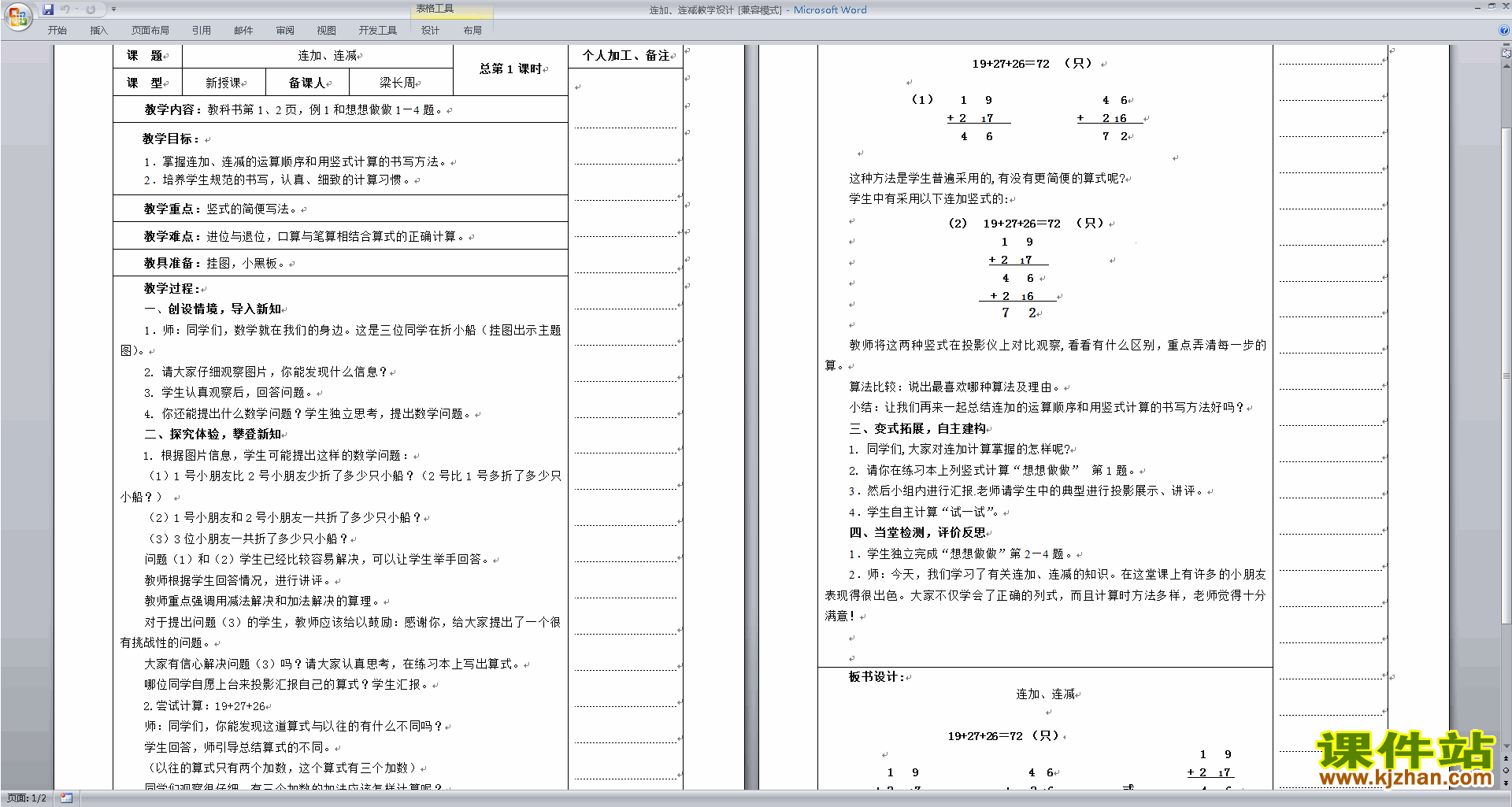
Task: Click the Save icon in quick access toolbar
Action: (x=48, y=9)
